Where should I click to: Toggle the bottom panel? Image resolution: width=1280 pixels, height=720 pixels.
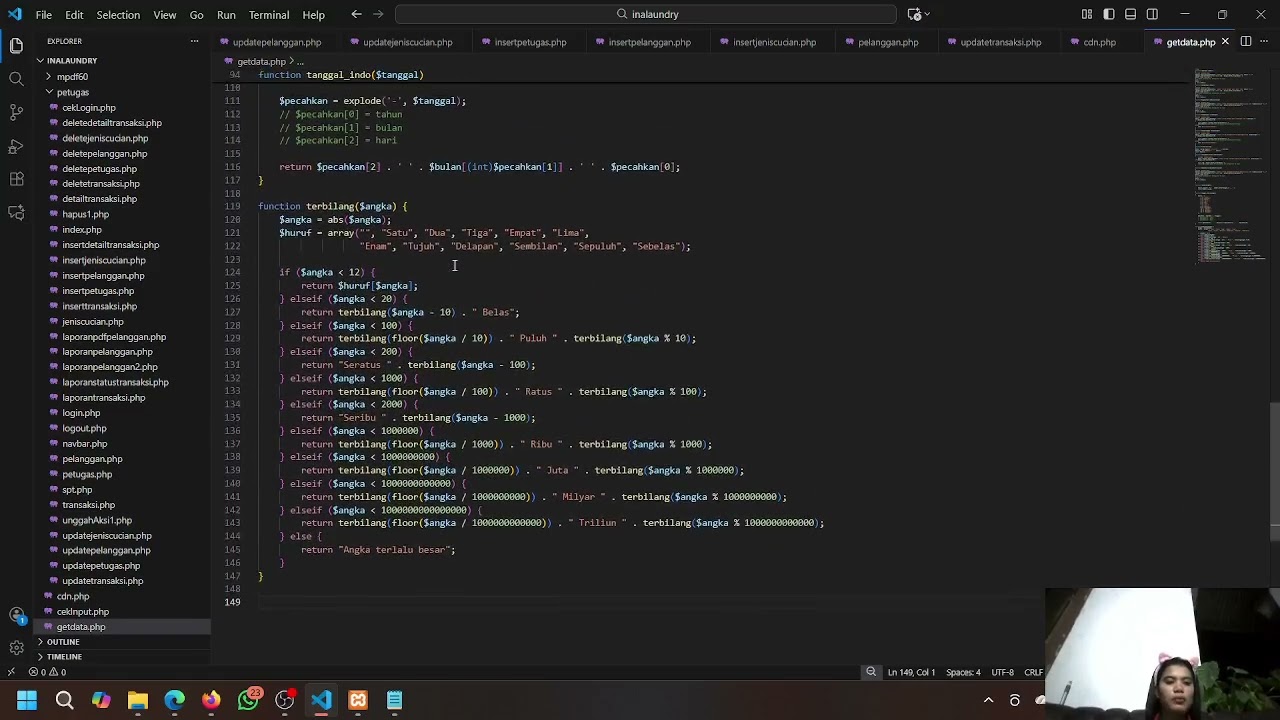(x=1130, y=14)
